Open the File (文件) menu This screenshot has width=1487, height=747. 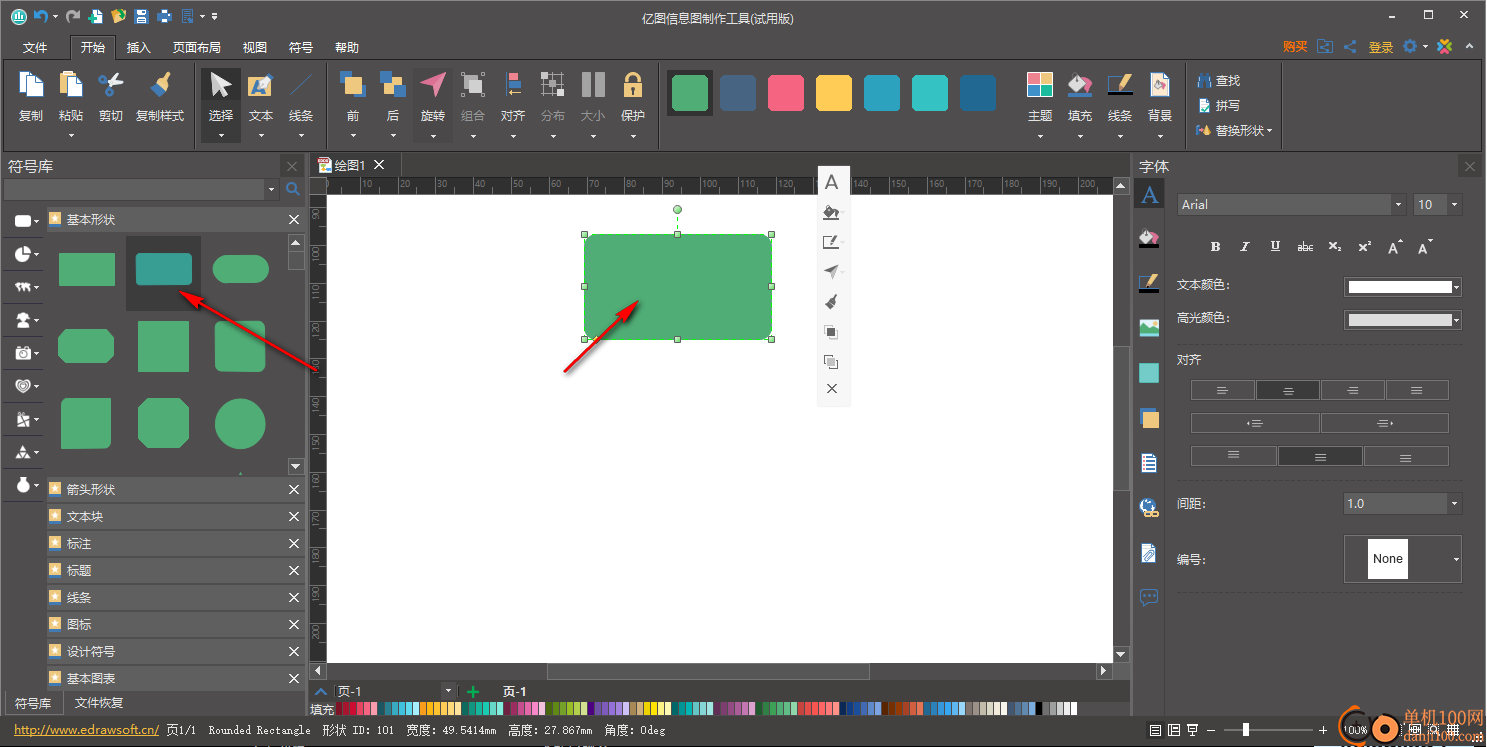tap(35, 47)
